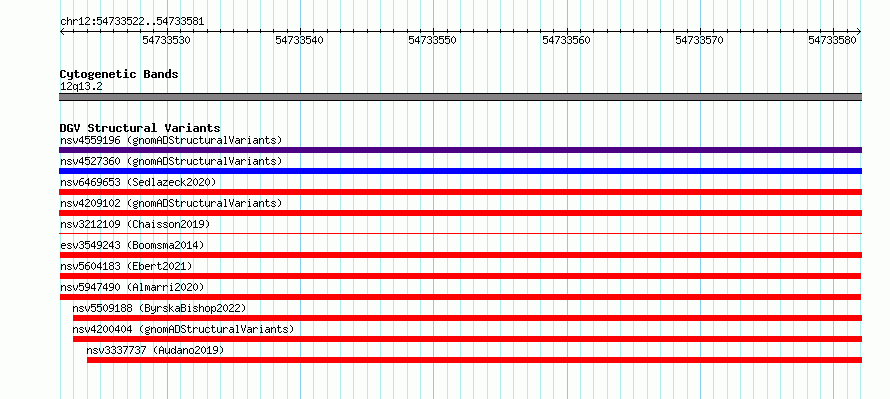Click the left arrowhead of the ruler
890x399 pixels.
click(x=62, y=31)
